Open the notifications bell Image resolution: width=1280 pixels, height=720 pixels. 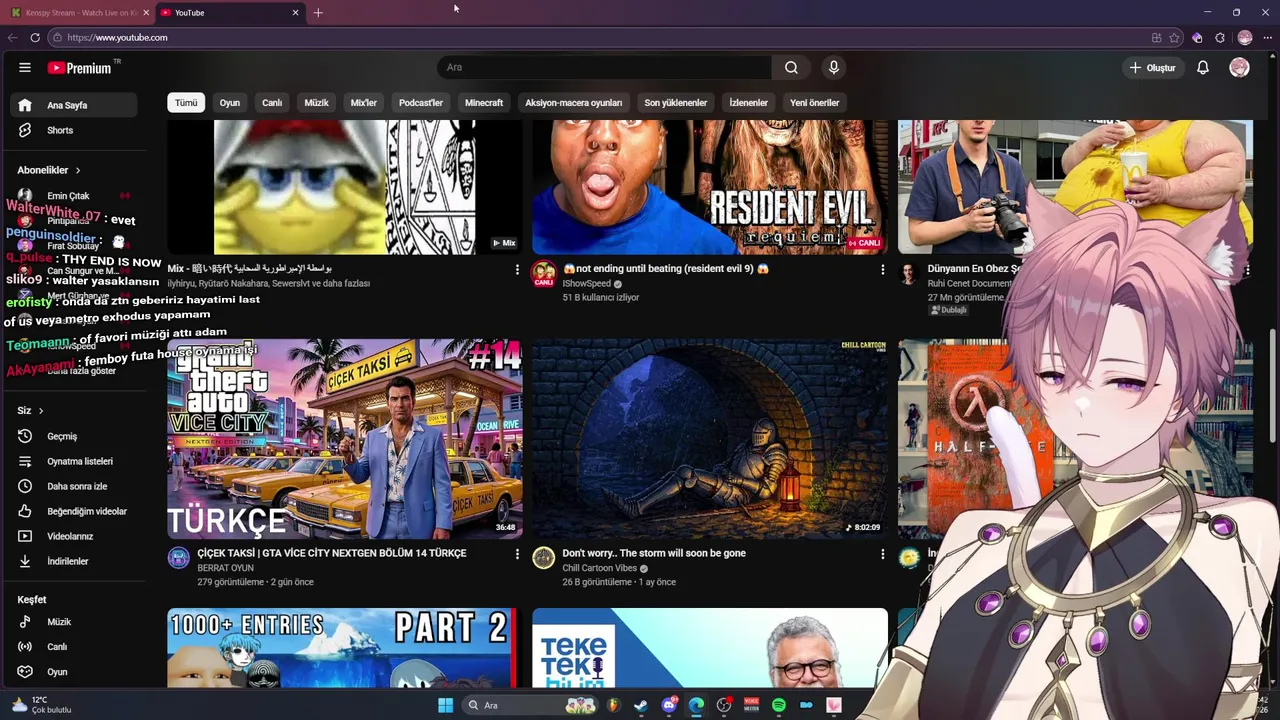tap(1203, 68)
